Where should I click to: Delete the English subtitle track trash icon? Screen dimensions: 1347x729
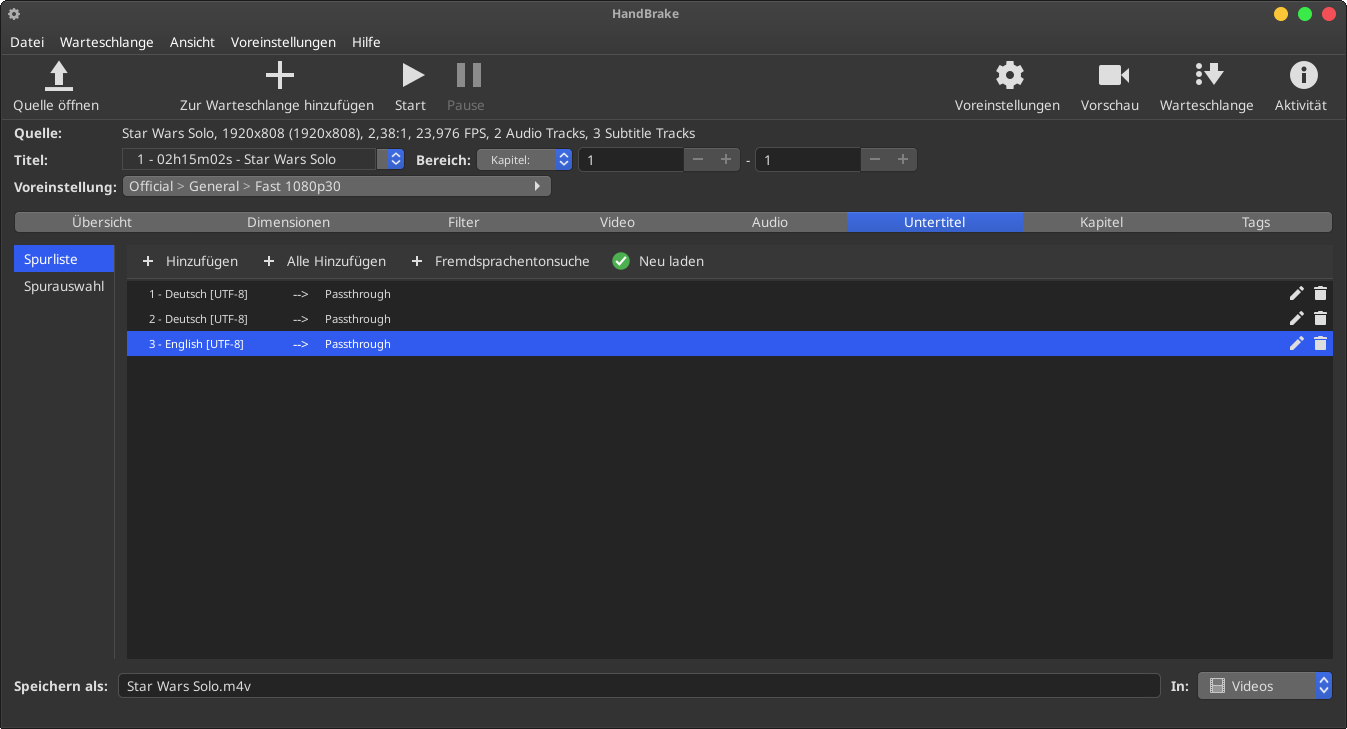tap(1320, 343)
